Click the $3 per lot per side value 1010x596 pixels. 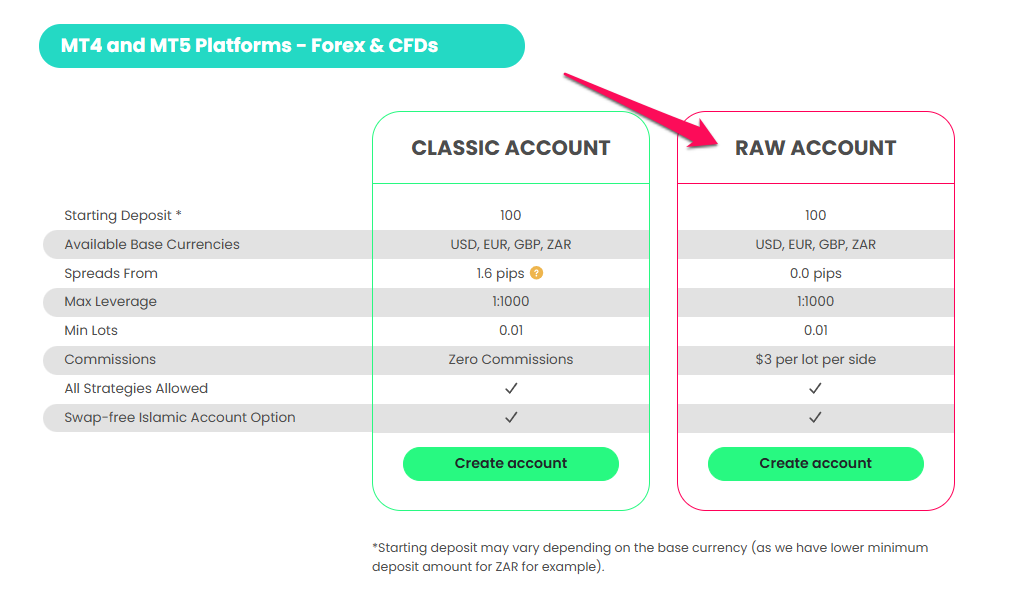815,359
